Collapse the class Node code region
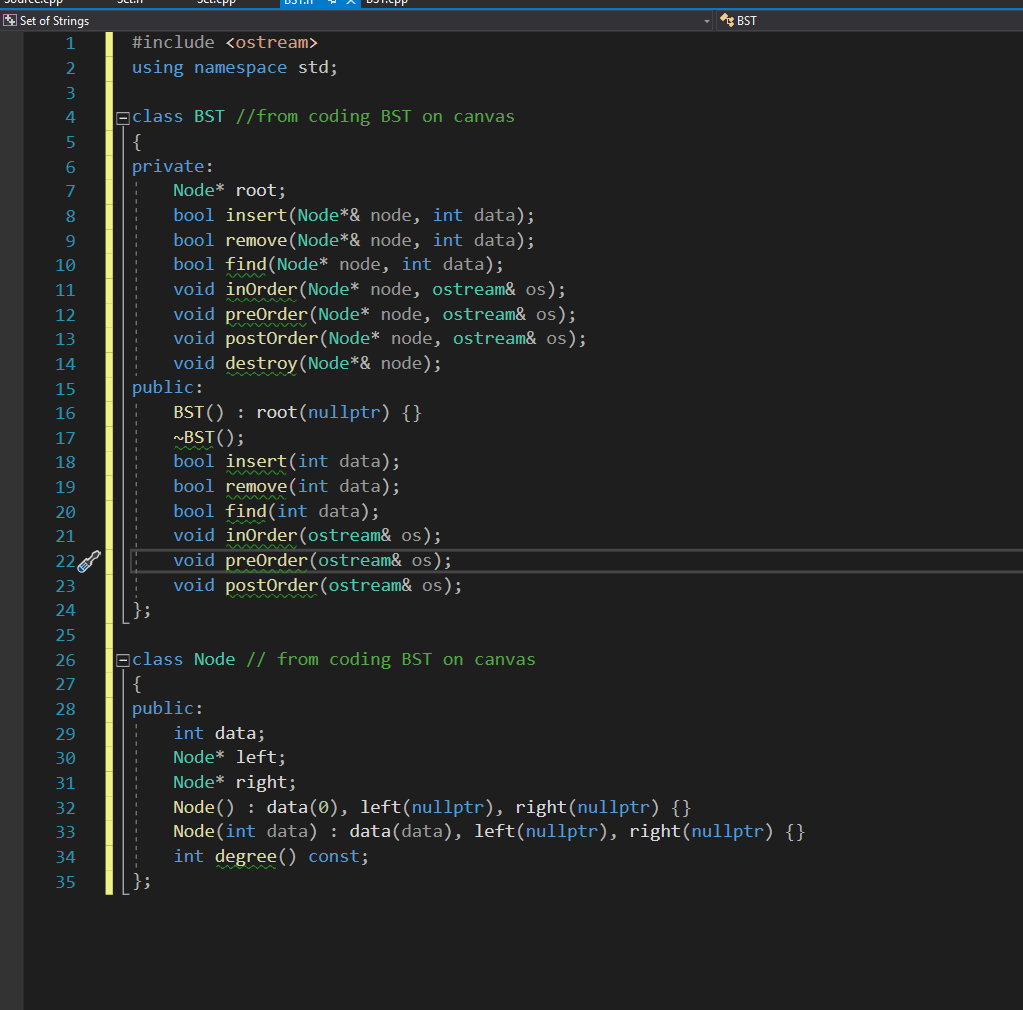The height and width of the screenshot is (1010, 1023). click(121, 659)
